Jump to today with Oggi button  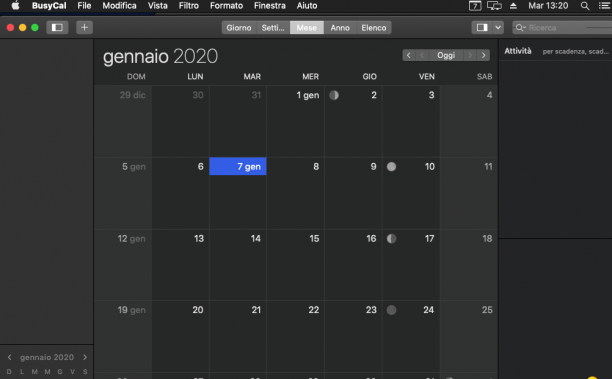click(446, 55)
